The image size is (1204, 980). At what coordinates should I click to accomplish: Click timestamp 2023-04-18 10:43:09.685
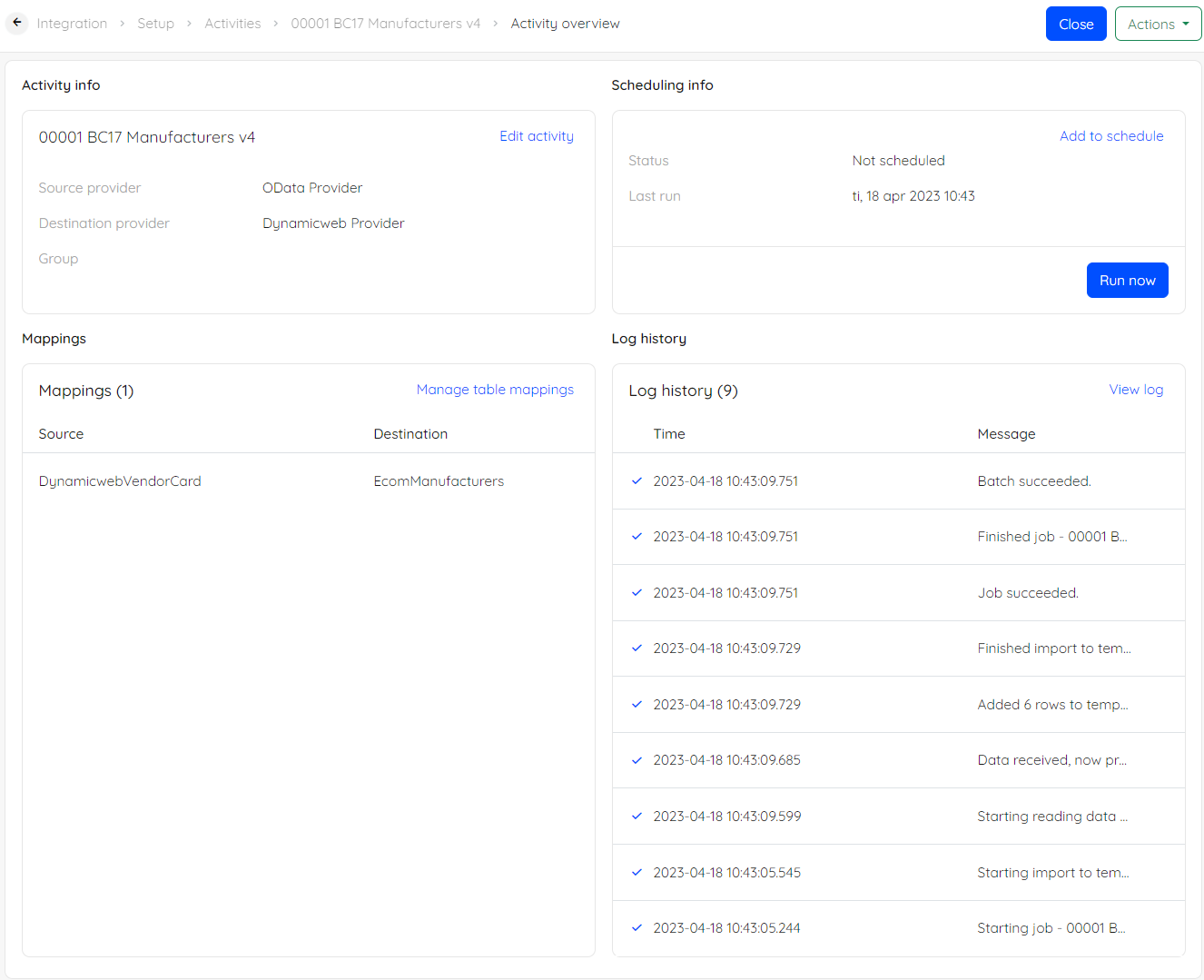pyautogui.click(x=726, y=760)
